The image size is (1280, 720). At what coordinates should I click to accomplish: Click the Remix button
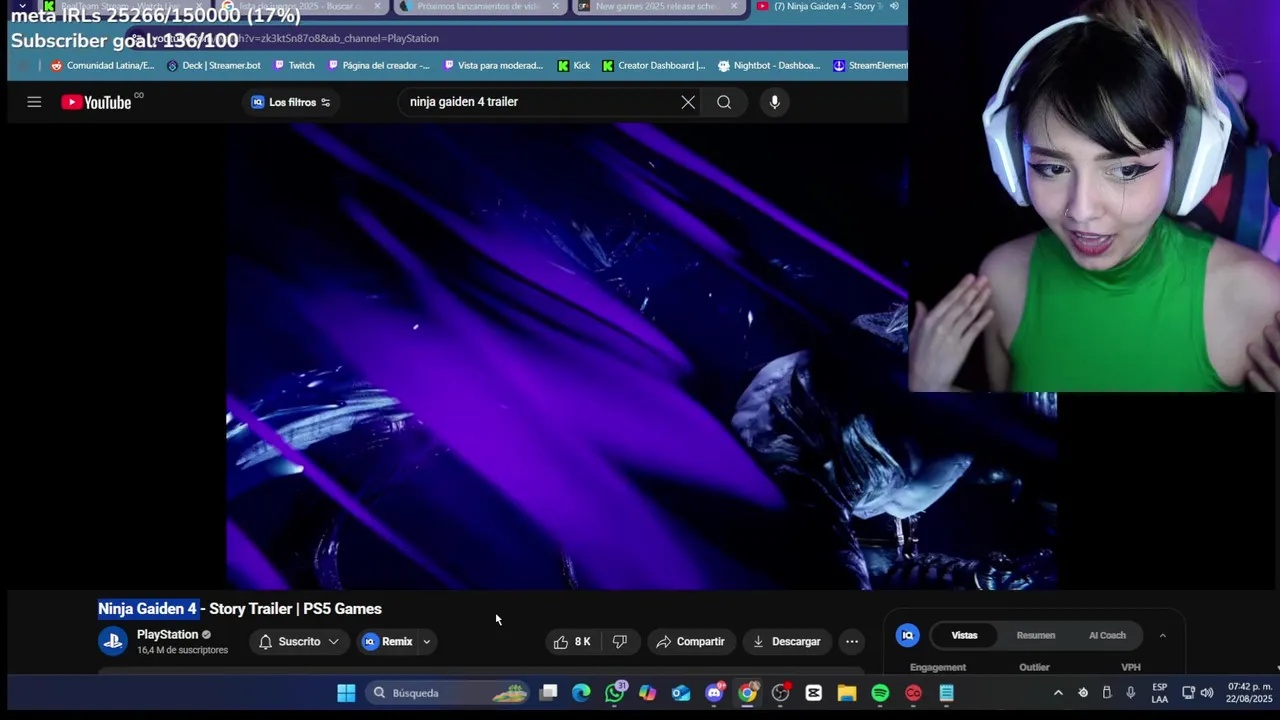388,642
